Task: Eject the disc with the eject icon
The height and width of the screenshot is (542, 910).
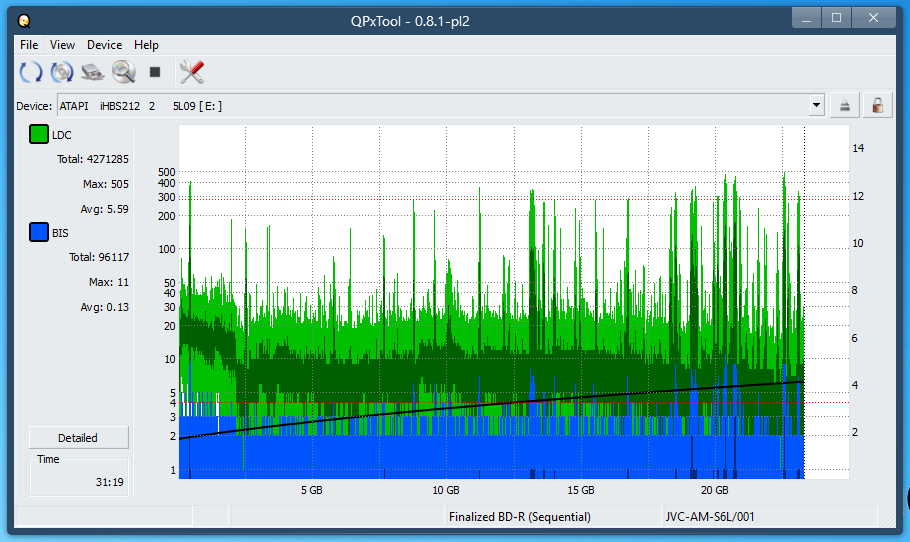Action: (x=845, y=106)
